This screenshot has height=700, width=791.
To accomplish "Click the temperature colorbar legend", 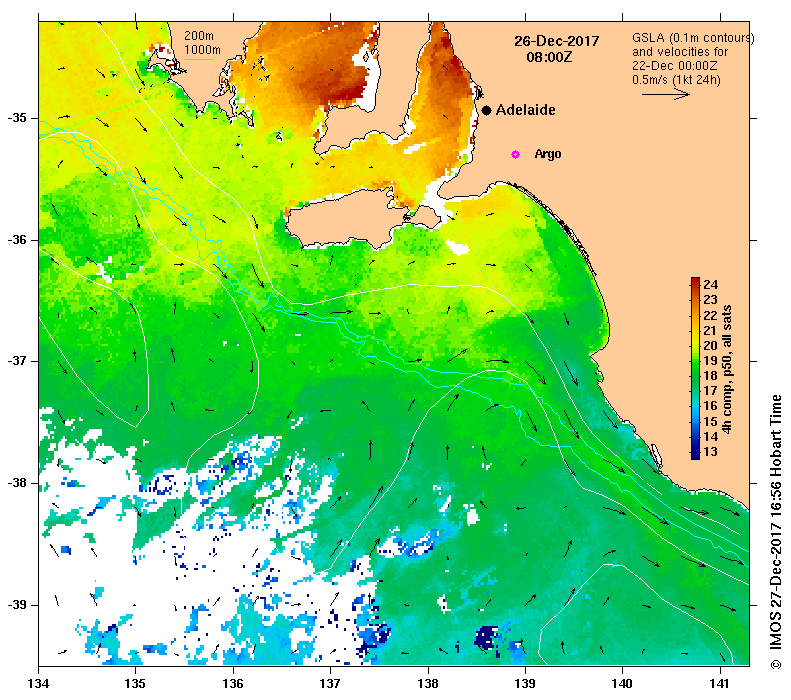I will [x=695, y=368].
